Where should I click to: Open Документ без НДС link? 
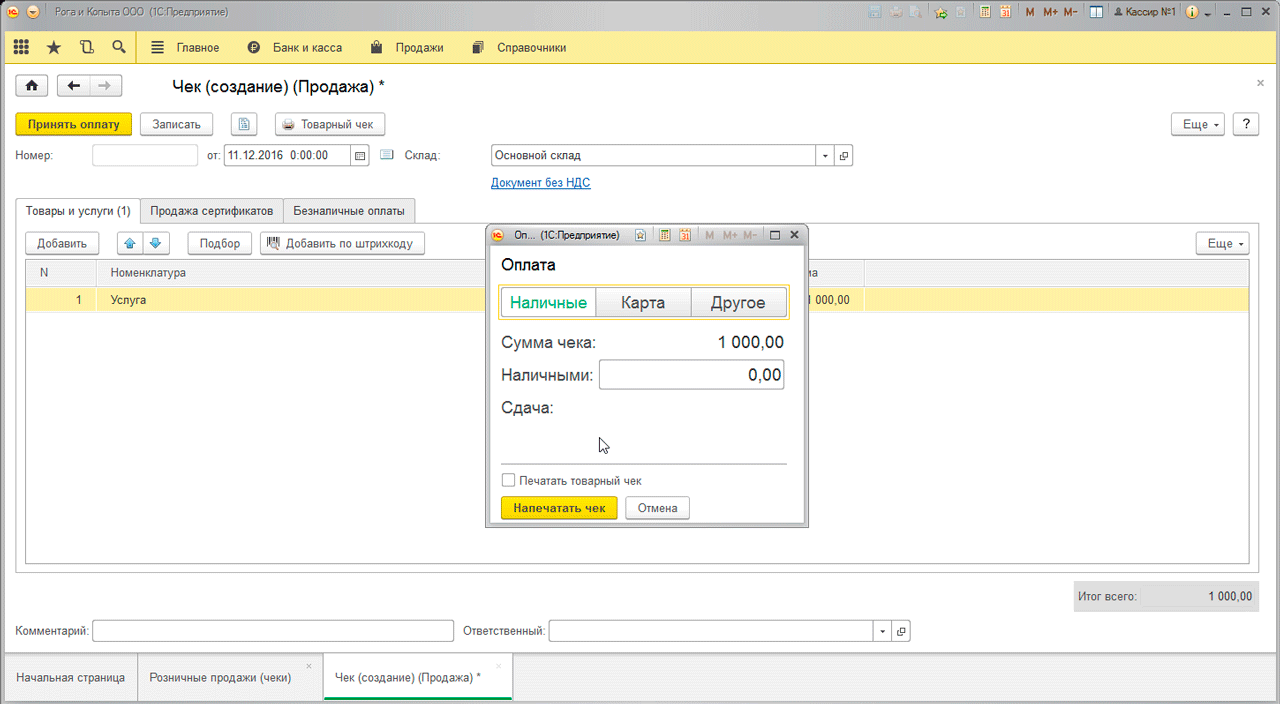pyautogui.click(x=540, y=183)
